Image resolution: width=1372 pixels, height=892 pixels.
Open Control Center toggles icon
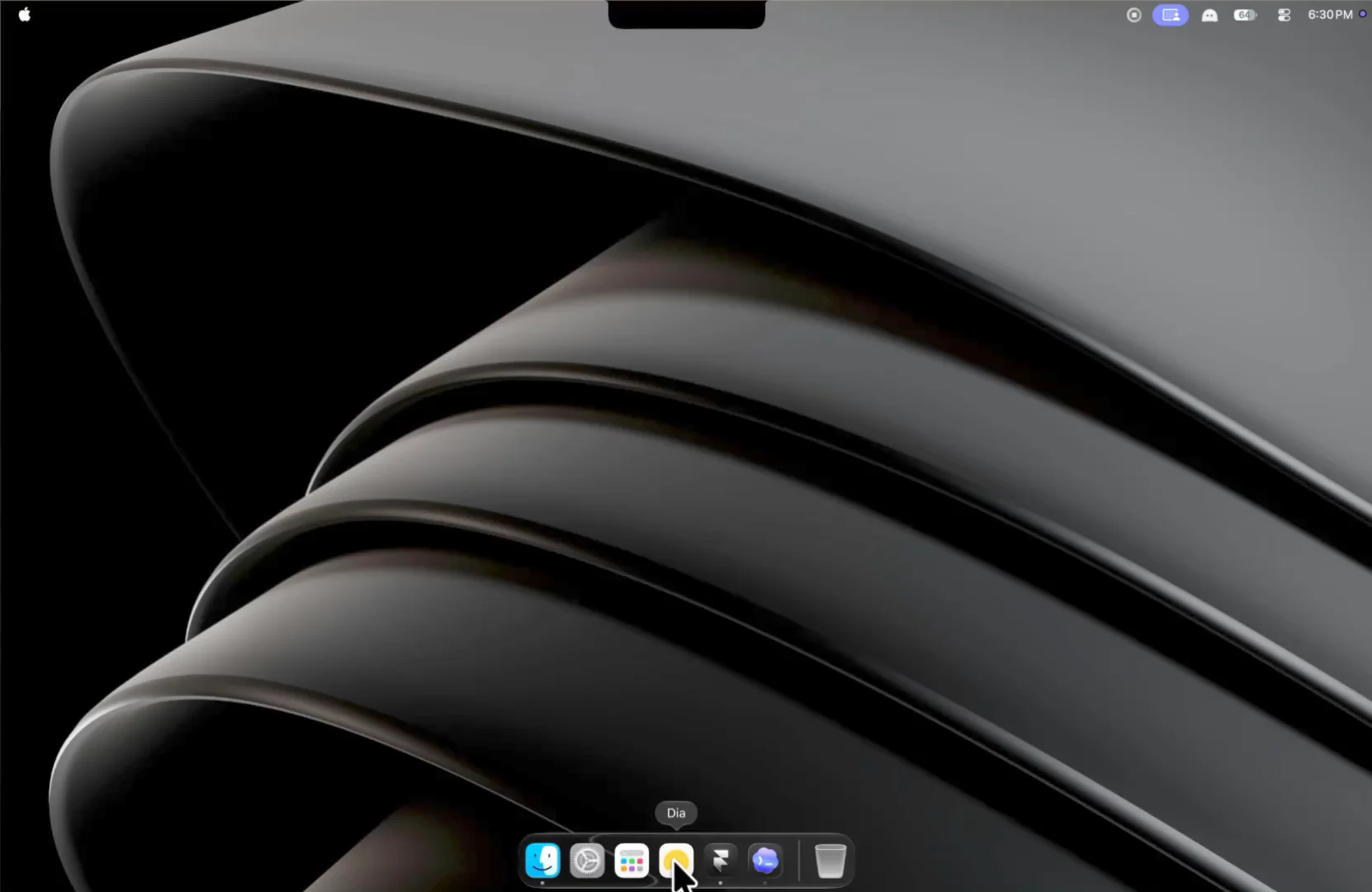point(1284,15)
